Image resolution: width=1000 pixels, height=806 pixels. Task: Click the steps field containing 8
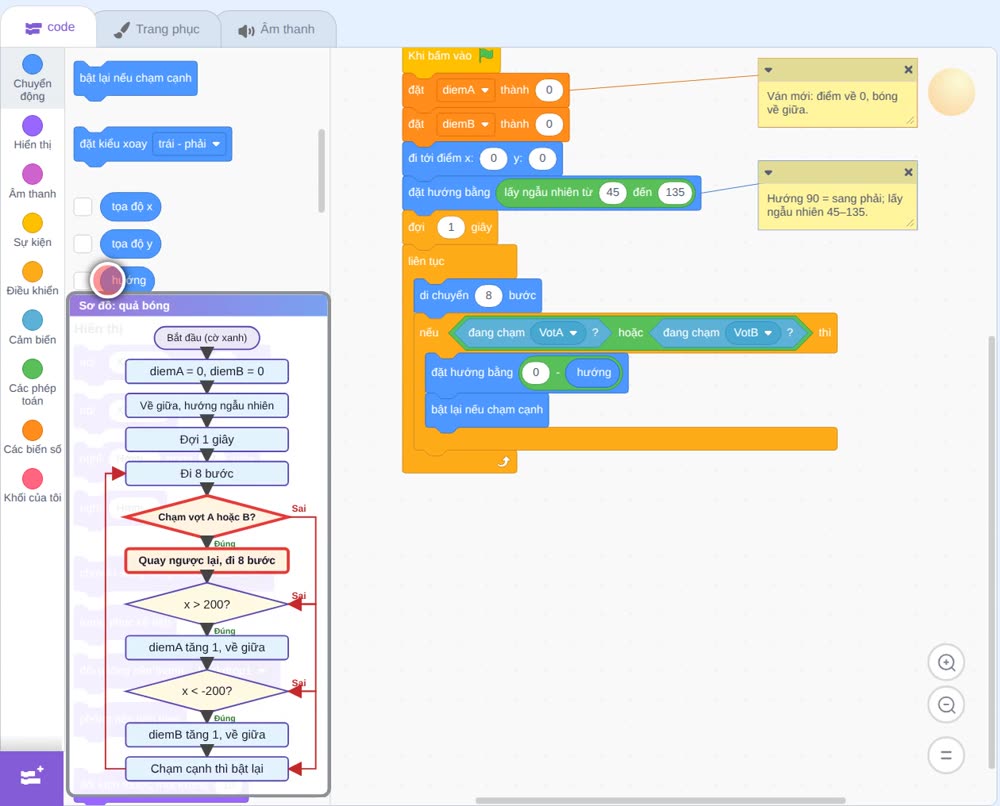[489, 295]
